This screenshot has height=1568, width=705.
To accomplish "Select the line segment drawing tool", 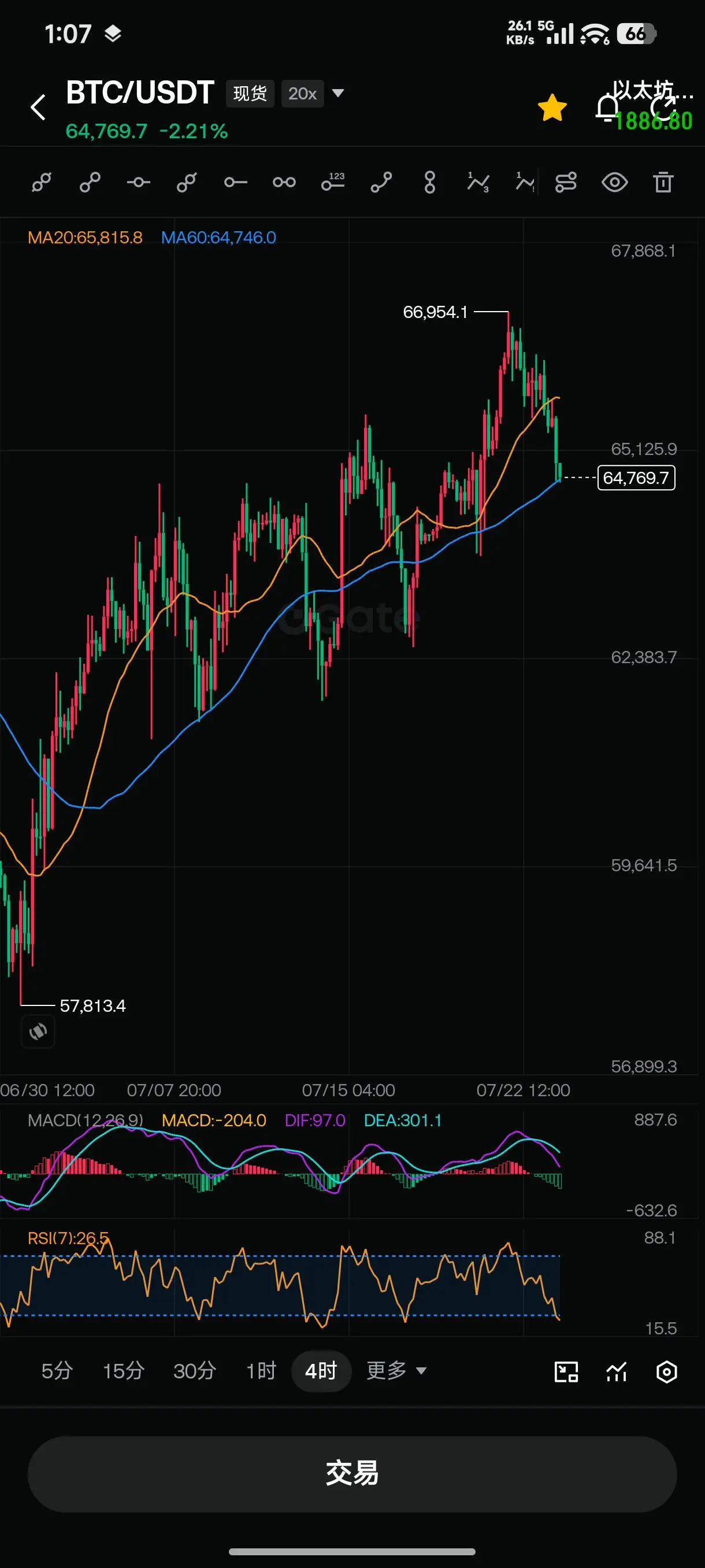I will pyautogui.click(x=90, y=182).
